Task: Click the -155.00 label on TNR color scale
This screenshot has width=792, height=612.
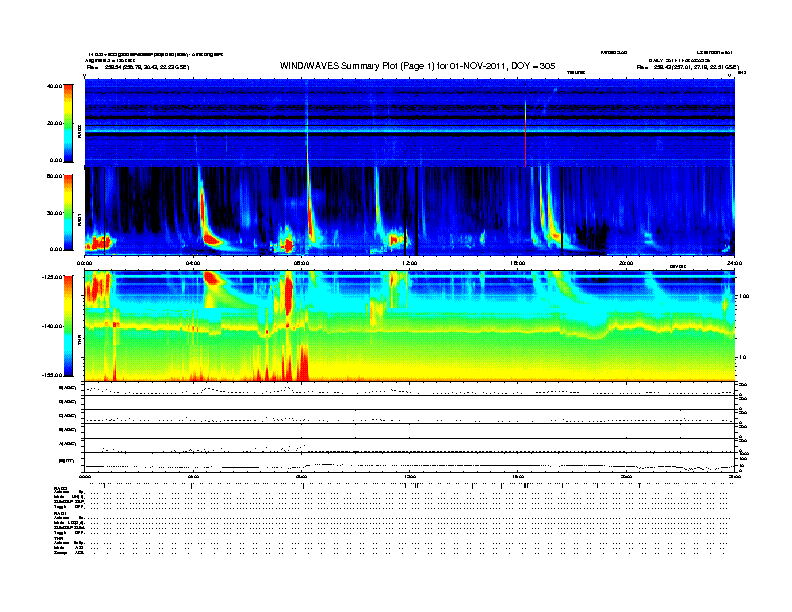Action: pyautogui.click(x=52, y=375)
